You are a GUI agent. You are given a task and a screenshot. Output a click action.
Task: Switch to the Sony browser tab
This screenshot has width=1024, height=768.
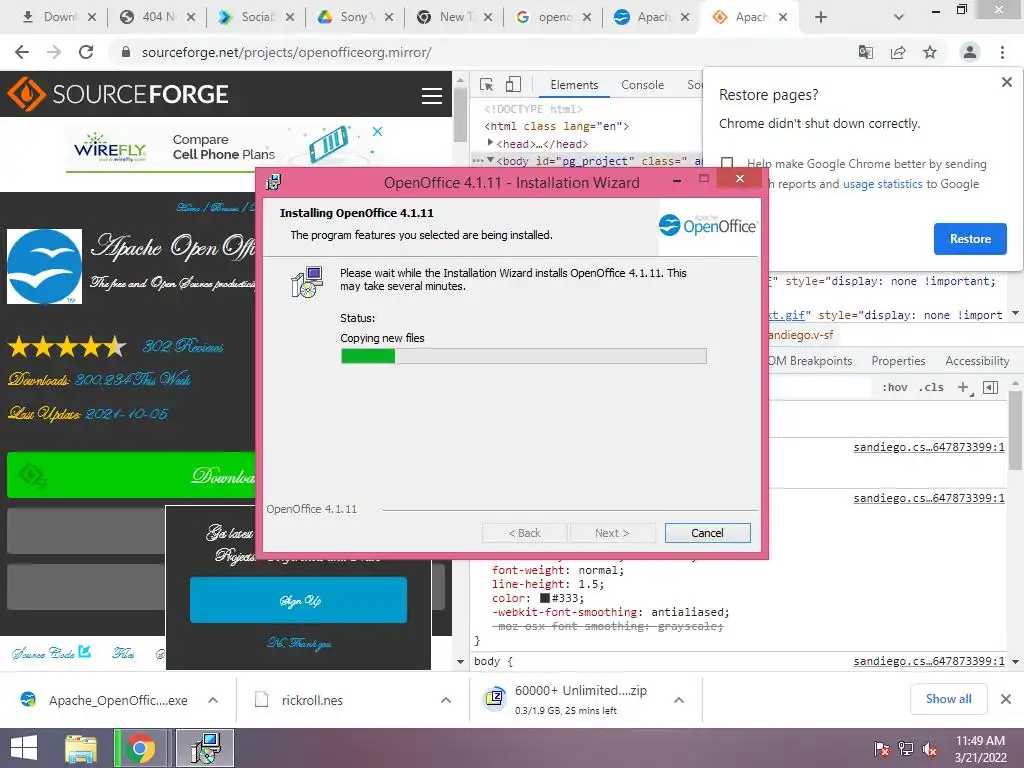click(354, 17)
